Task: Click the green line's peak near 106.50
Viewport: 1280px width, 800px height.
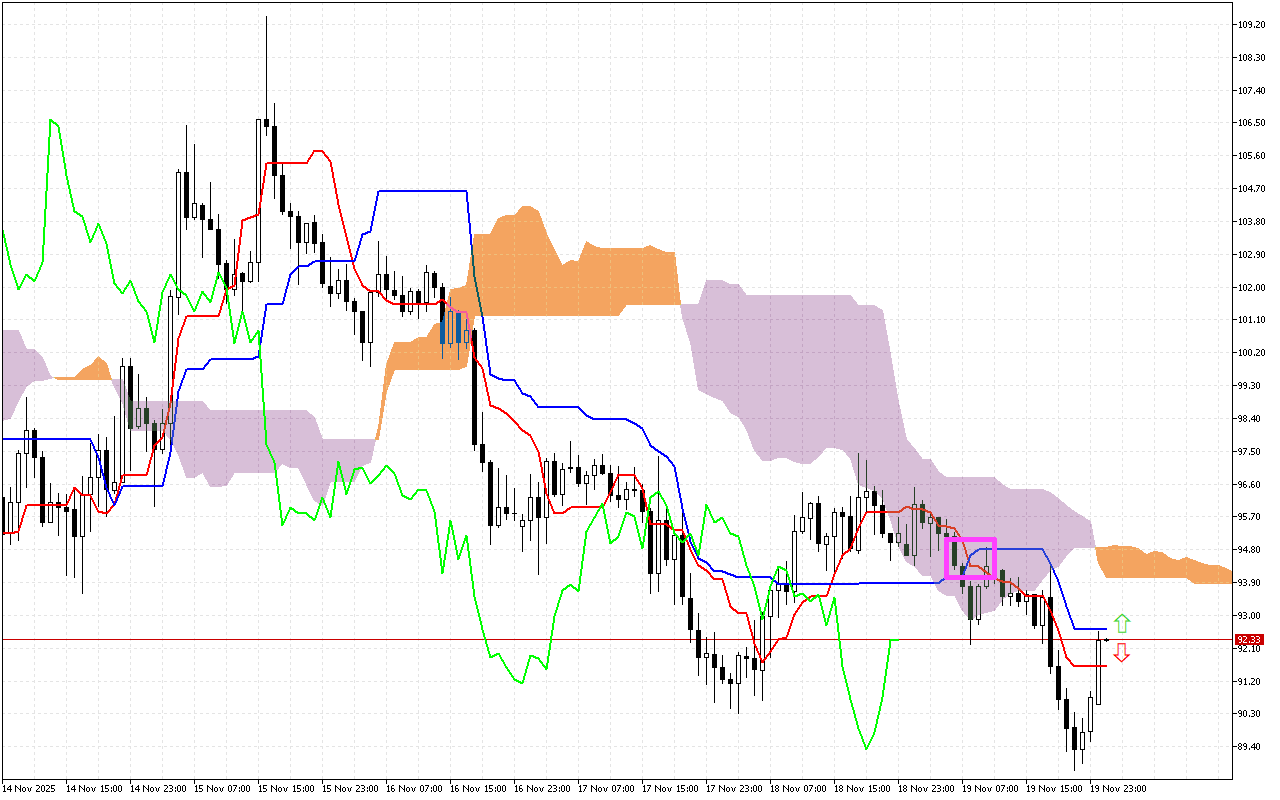Action: (54, 122)
